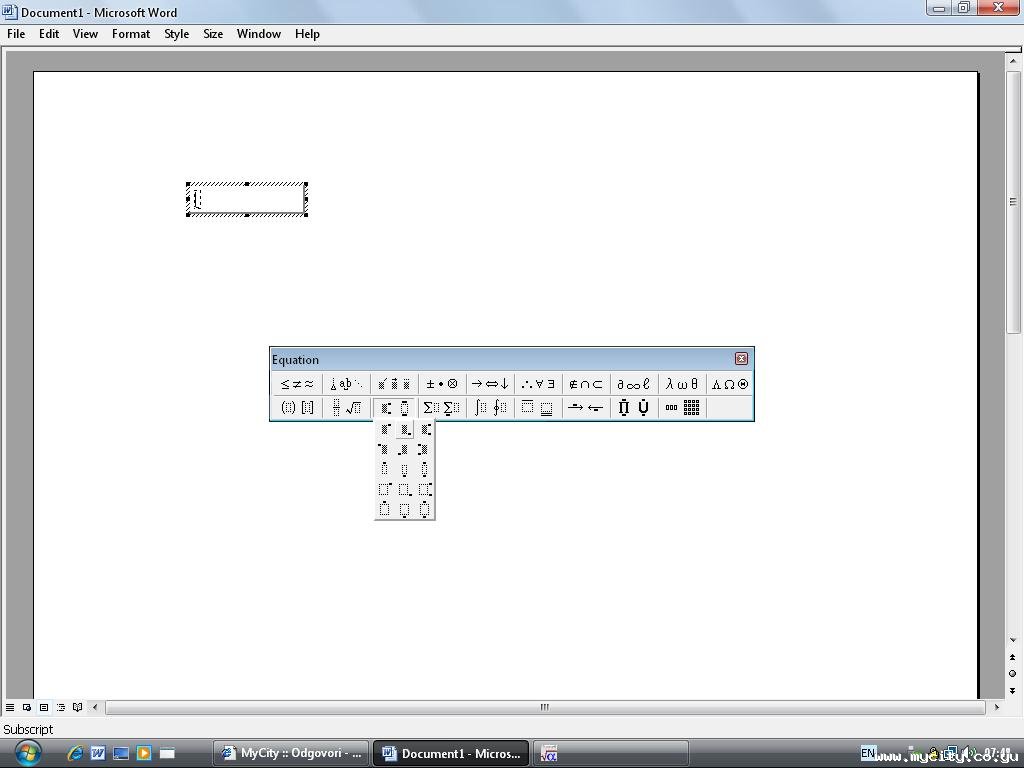Open the Window menu
Viewport: 1024px width, 768px height.
(x=259, y=34)
